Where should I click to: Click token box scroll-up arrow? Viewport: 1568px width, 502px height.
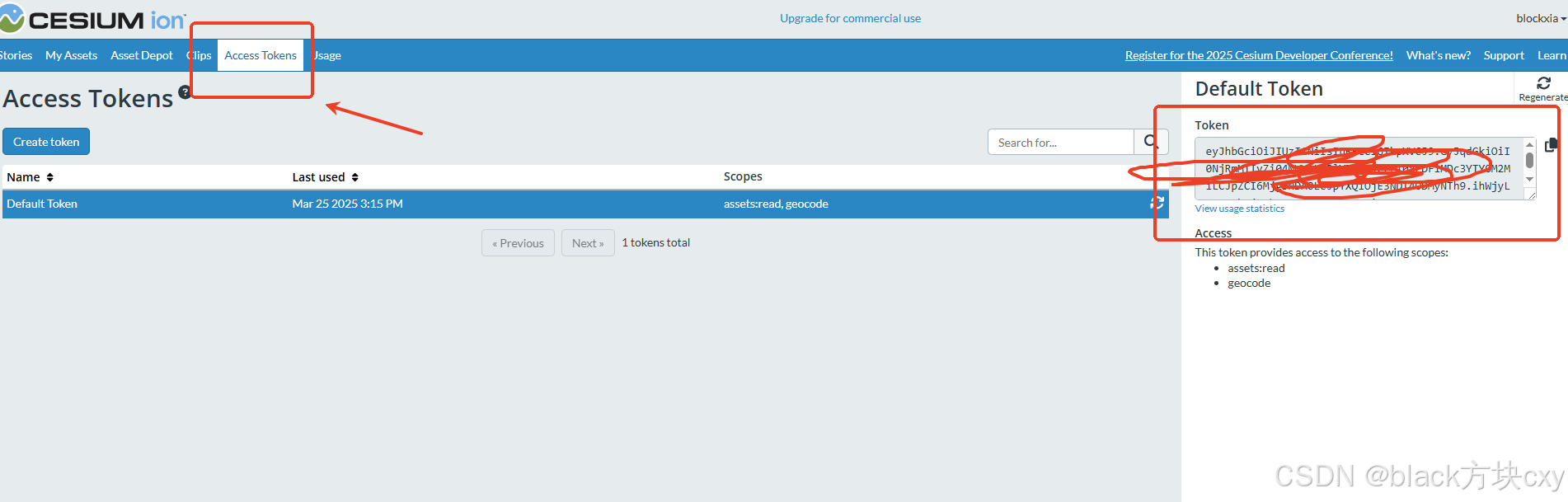click(1529, 144)
